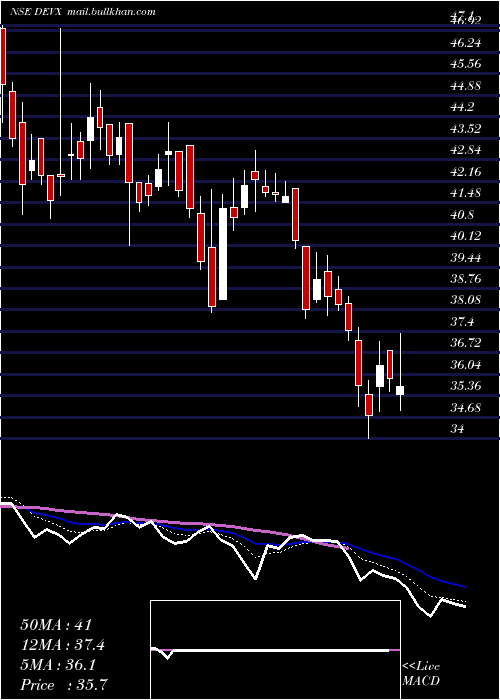Click the NSE DEVX chart title
This screenshot has width=500, height=700.
tap(37, 12)
